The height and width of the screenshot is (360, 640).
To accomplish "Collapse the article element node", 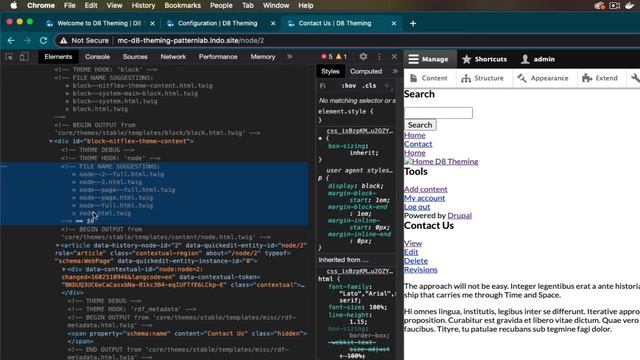I will point(58,245).
